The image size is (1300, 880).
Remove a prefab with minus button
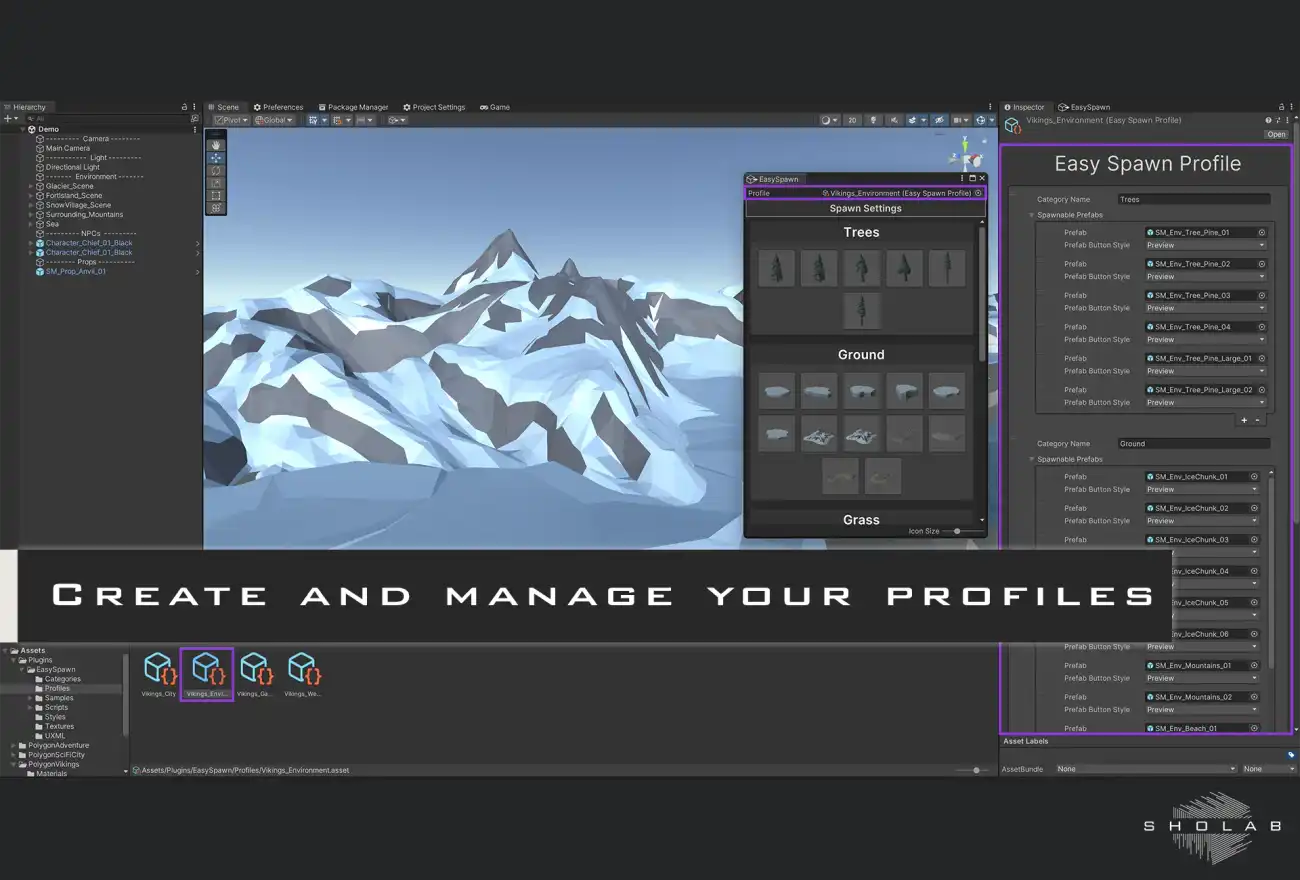tap(1257, 420)
